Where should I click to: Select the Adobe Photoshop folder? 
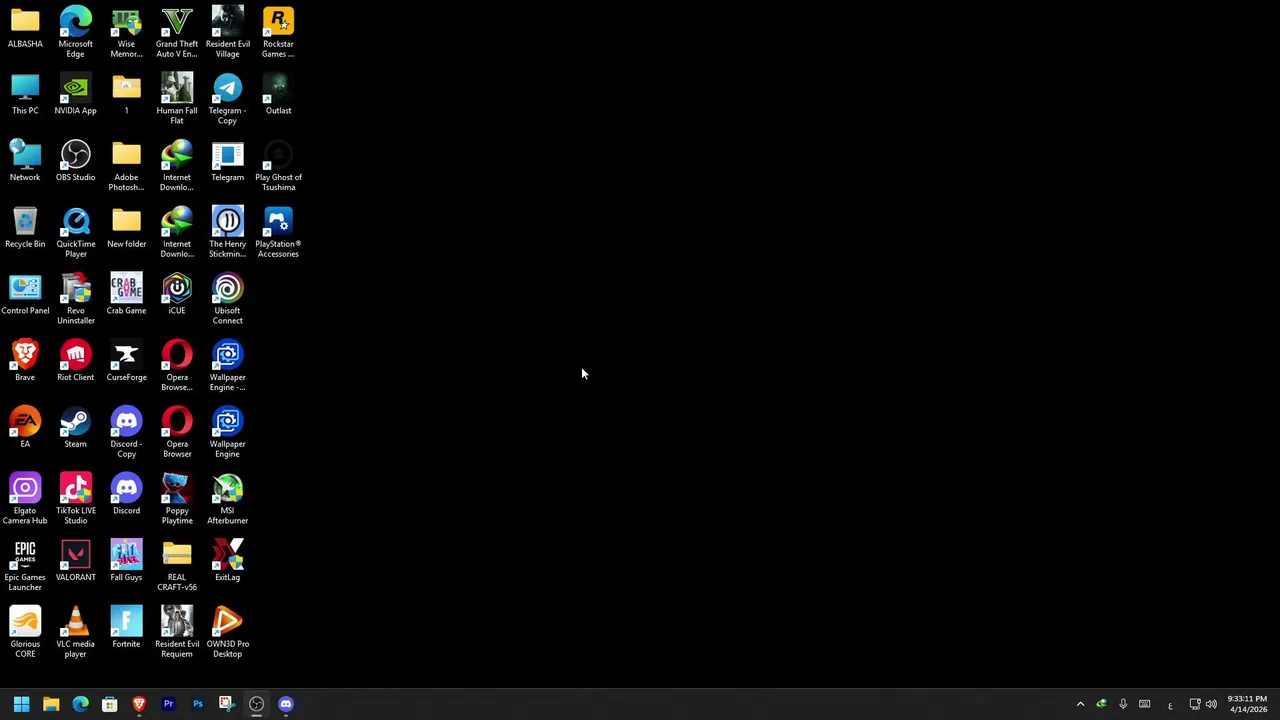[126, 165]
